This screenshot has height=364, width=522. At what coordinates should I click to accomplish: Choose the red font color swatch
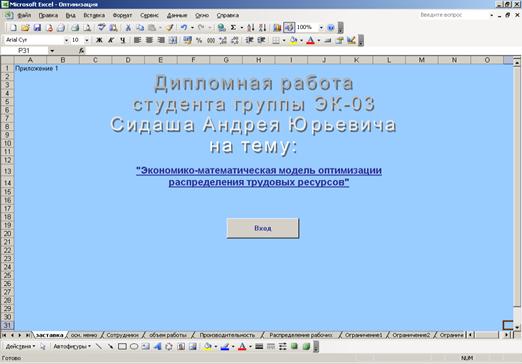[x=310, y=40]
